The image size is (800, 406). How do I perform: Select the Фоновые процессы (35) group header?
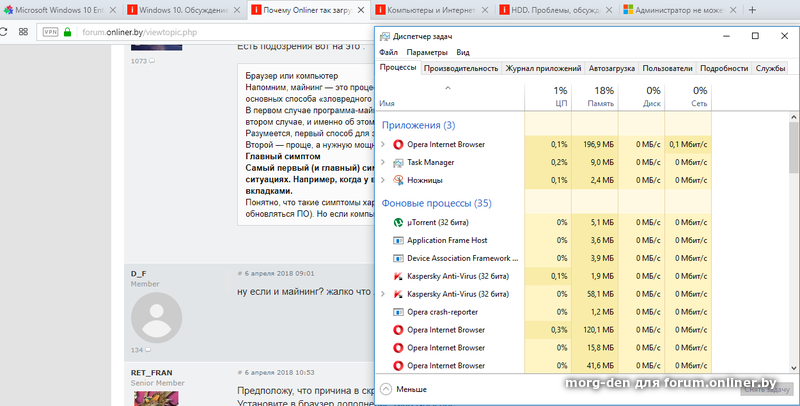(437, 204)
